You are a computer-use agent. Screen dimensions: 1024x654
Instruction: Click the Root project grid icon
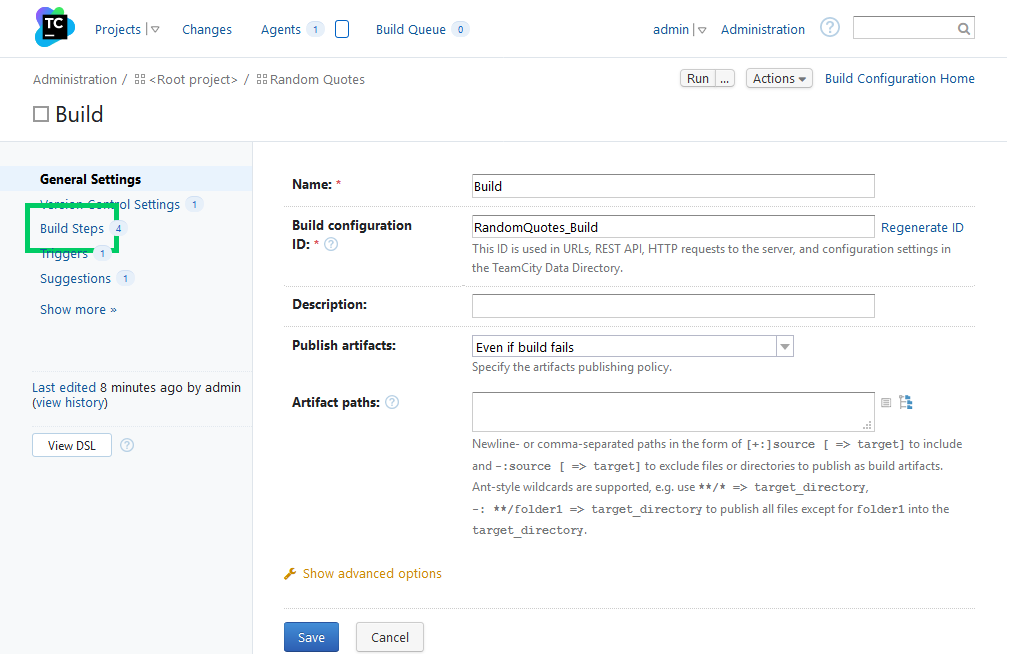pyautogui.click(x=140, y=79)
